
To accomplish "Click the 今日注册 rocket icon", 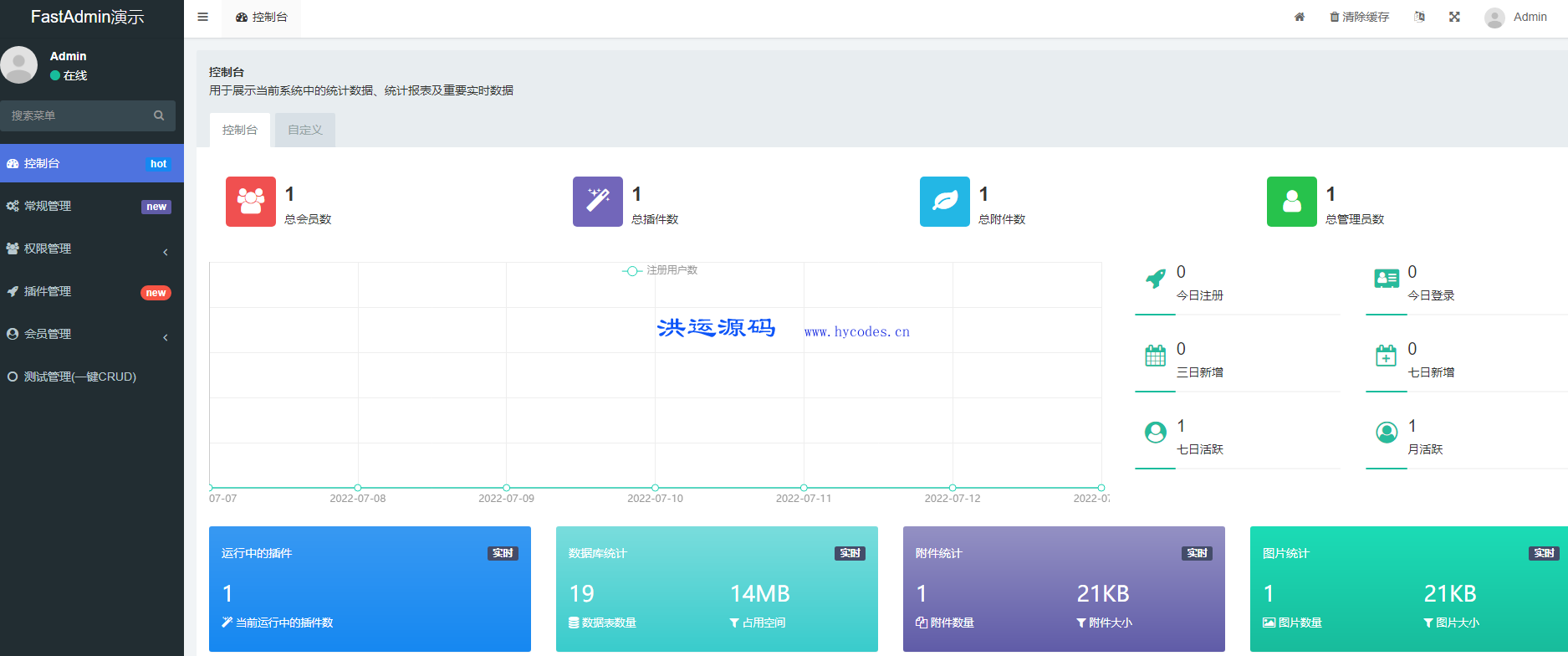I will tap(1156, 279).
